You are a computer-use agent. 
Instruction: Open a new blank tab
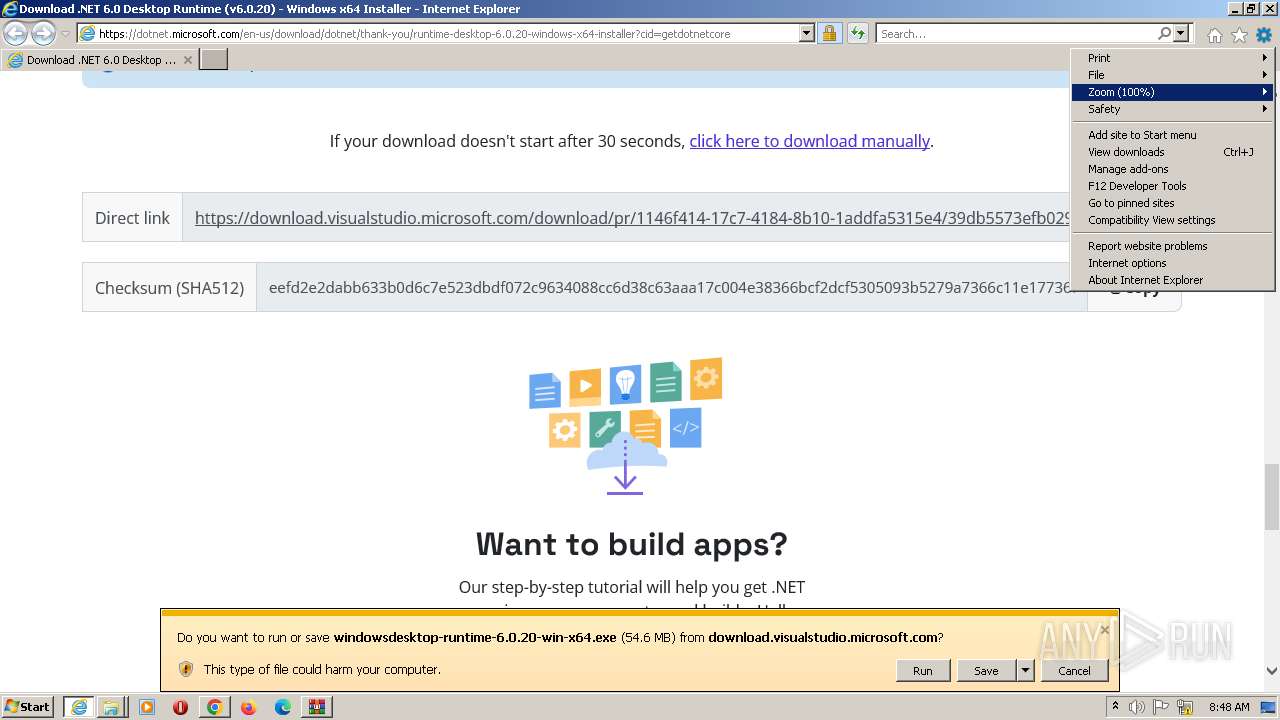coord(214,60)
